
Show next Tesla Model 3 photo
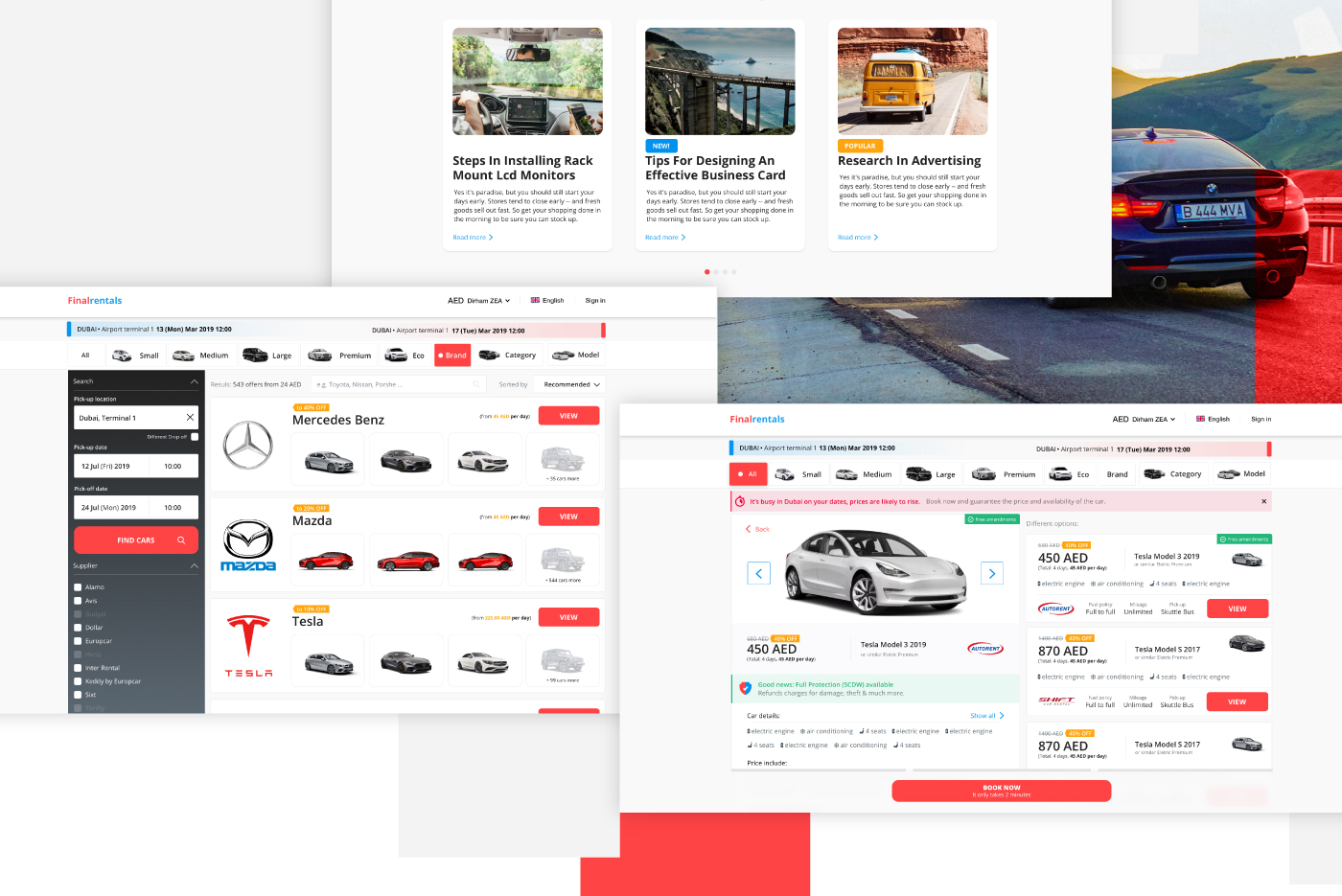[992, 573]
